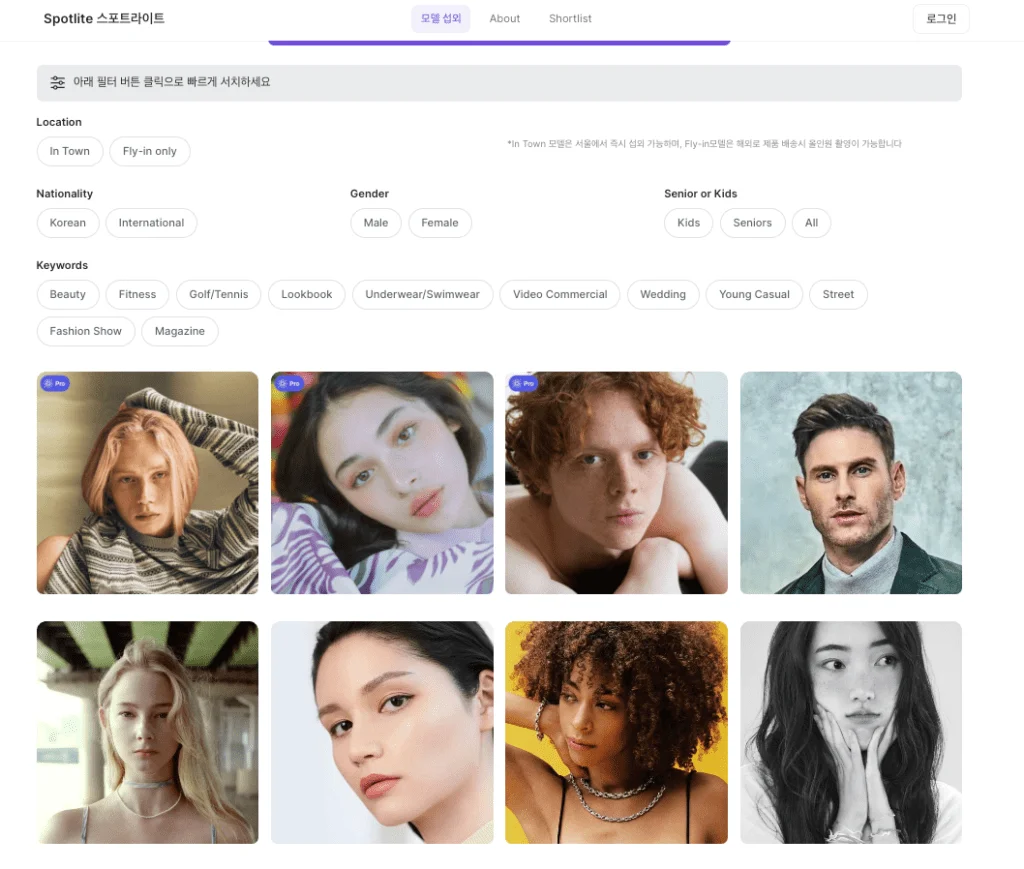Open the About page

pos(505,19)
